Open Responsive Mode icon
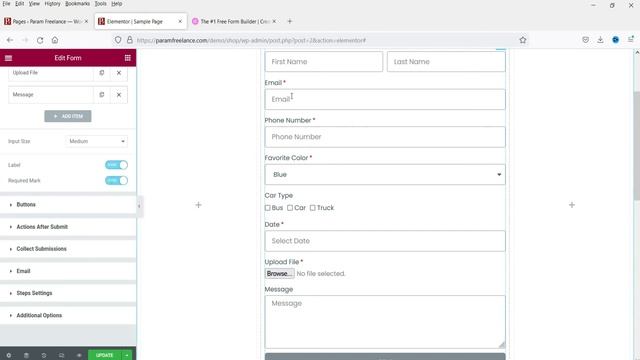The width and height of the screenshot is (640, 360). (x=61, y=355)
